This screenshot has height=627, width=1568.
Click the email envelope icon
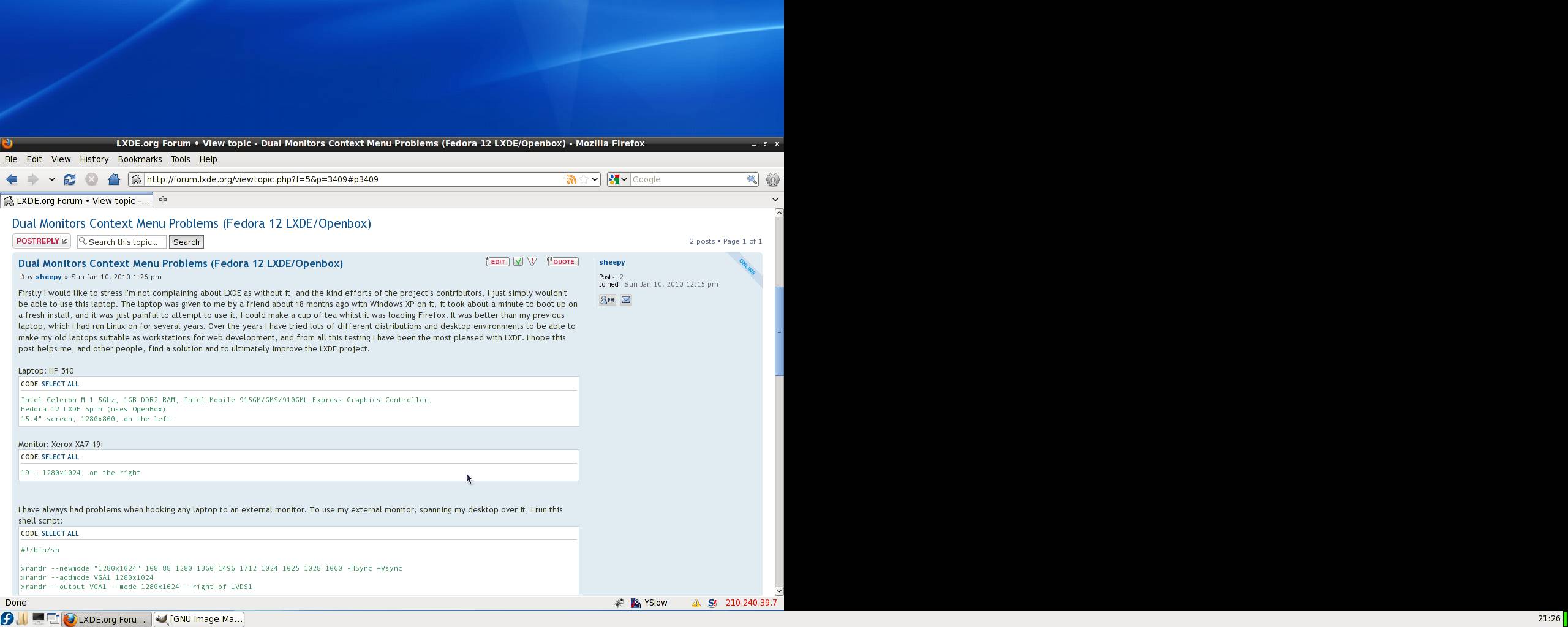pyautogui.click(x=626, y=300)
